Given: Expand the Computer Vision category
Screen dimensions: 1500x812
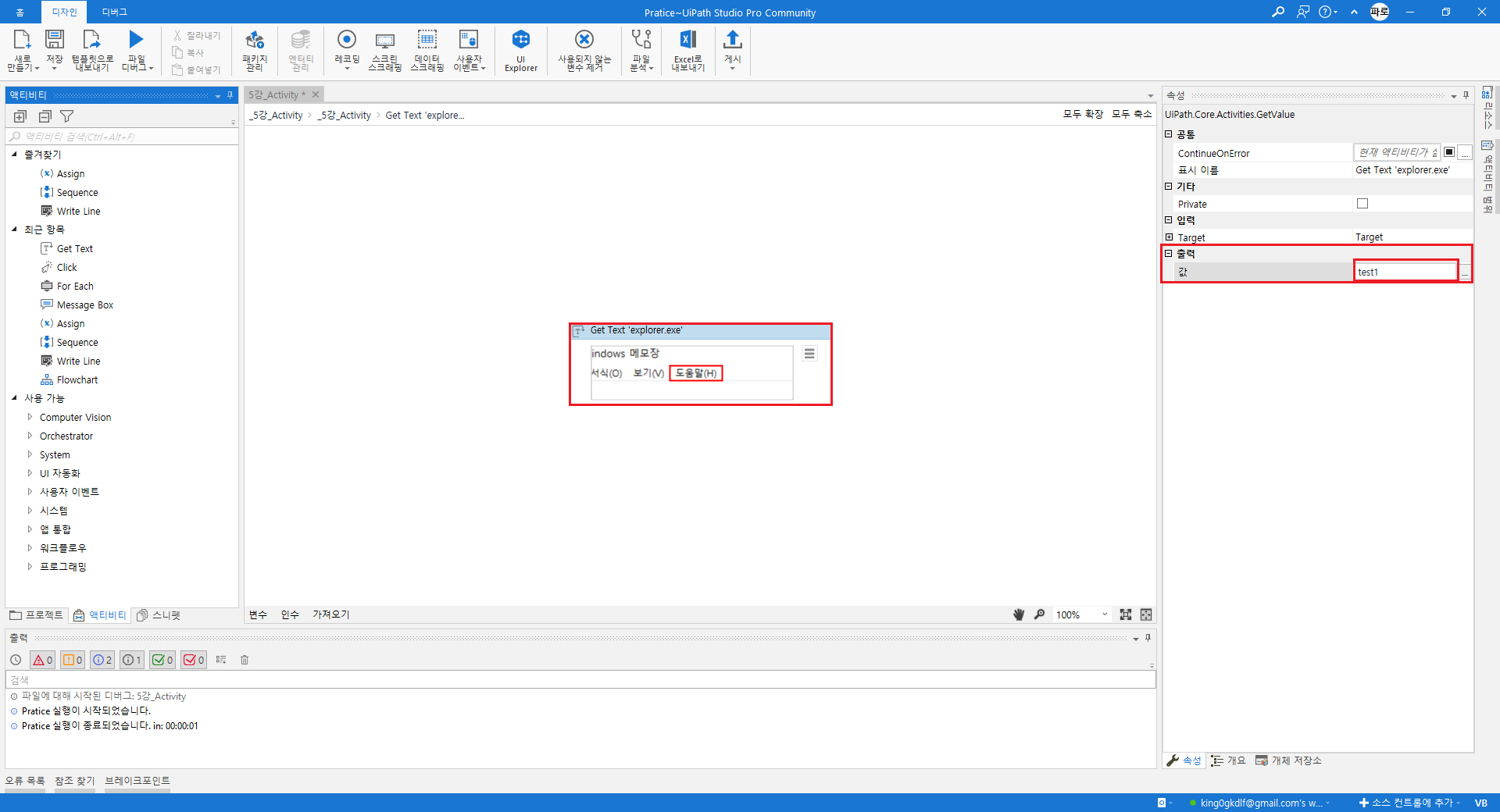Looking at the screenshot, I should pos(30,417).
